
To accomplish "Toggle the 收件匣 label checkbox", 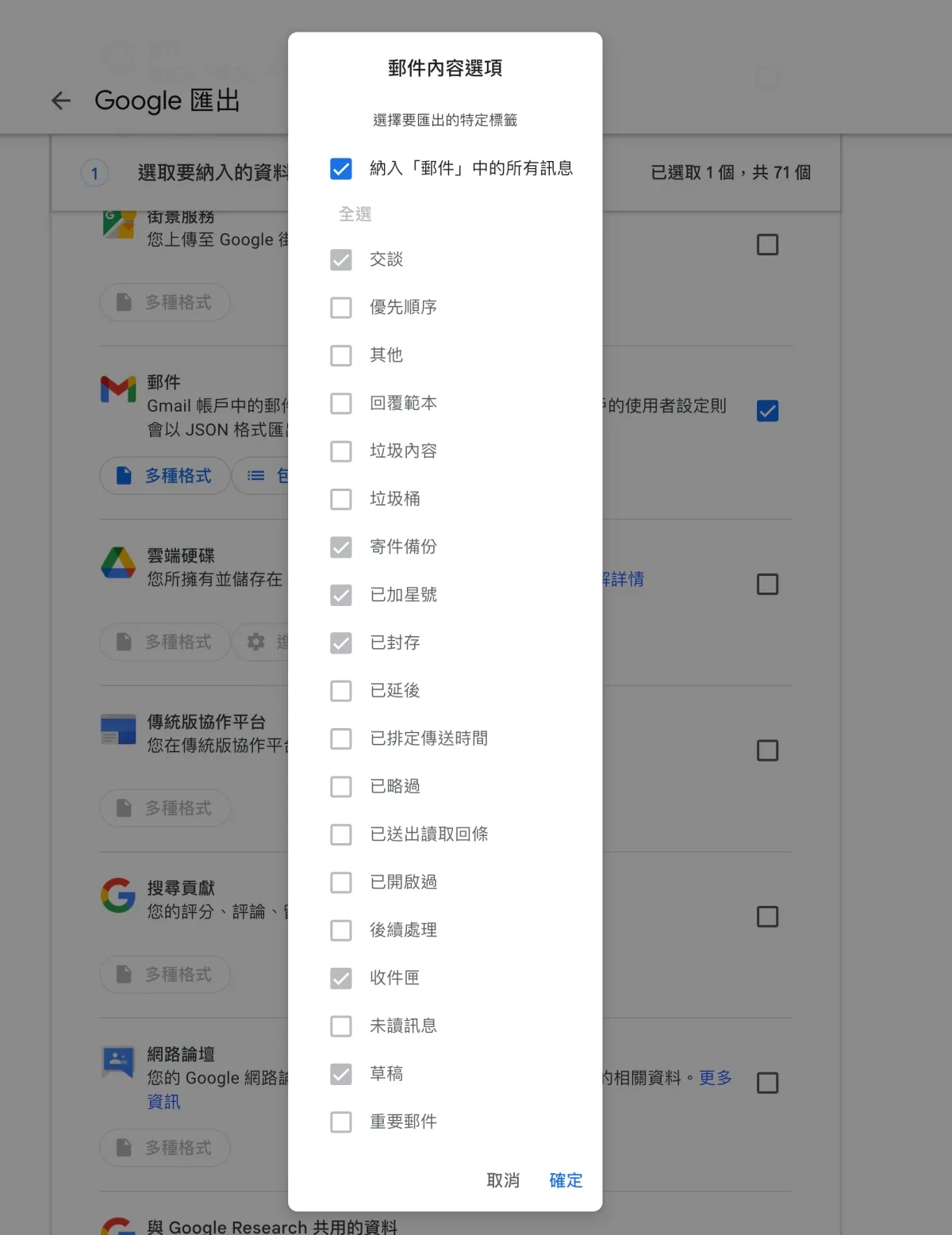I will click(341, 979).
